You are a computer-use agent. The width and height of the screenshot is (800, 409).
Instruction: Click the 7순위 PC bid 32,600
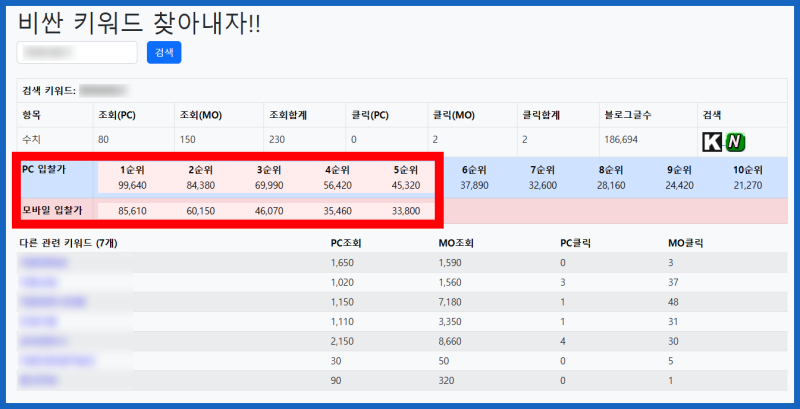tap(543, 185)
